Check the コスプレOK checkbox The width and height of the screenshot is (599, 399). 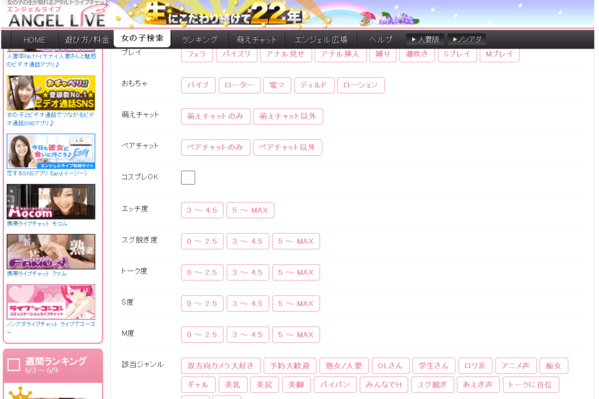[x=188, y=177]
